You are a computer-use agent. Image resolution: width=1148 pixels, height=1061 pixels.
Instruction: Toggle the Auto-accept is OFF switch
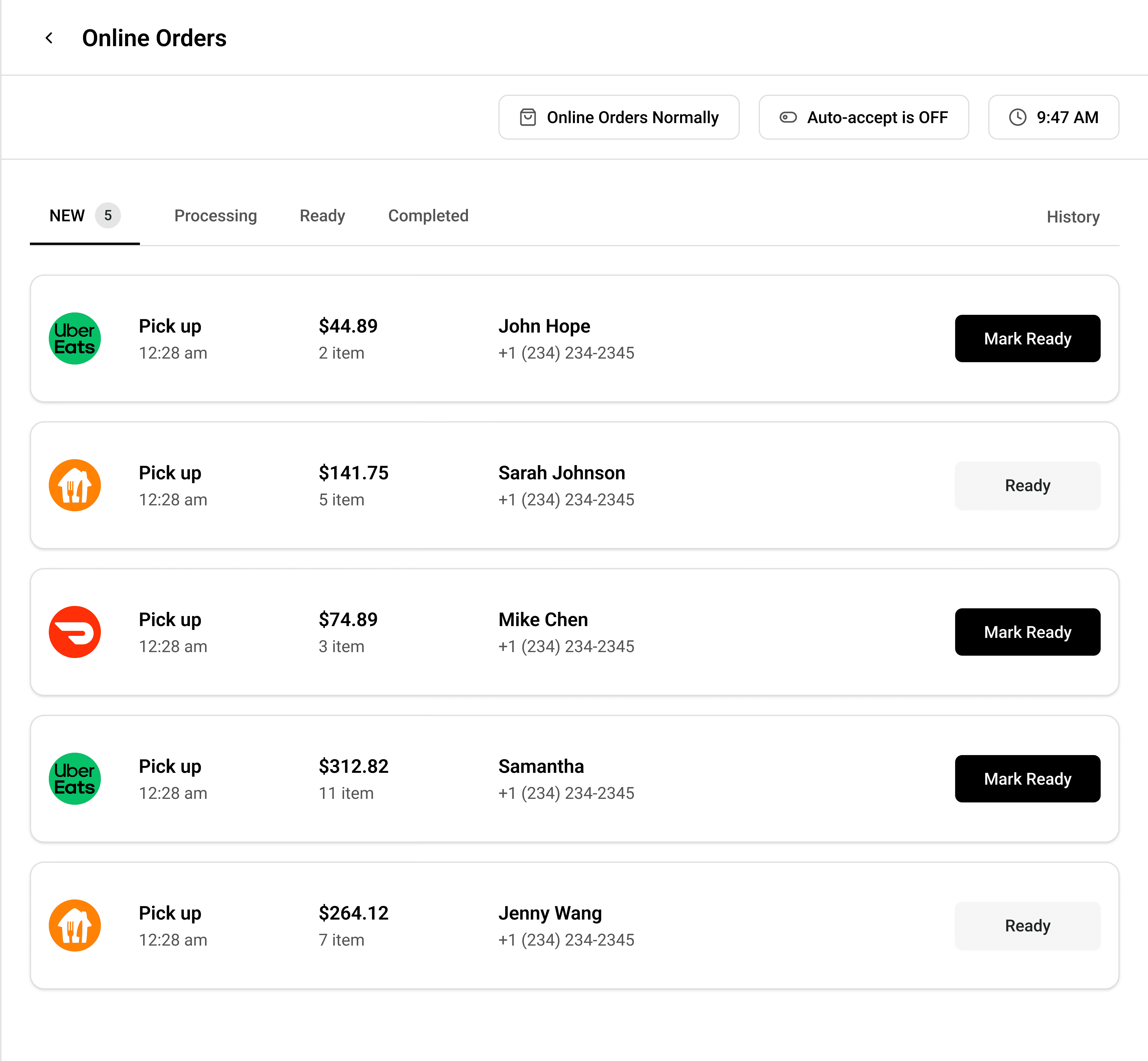(788, 117)
